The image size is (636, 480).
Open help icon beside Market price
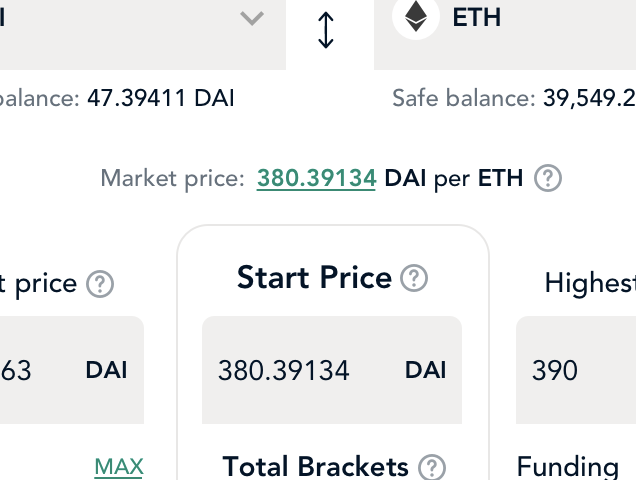pos(548,178)
